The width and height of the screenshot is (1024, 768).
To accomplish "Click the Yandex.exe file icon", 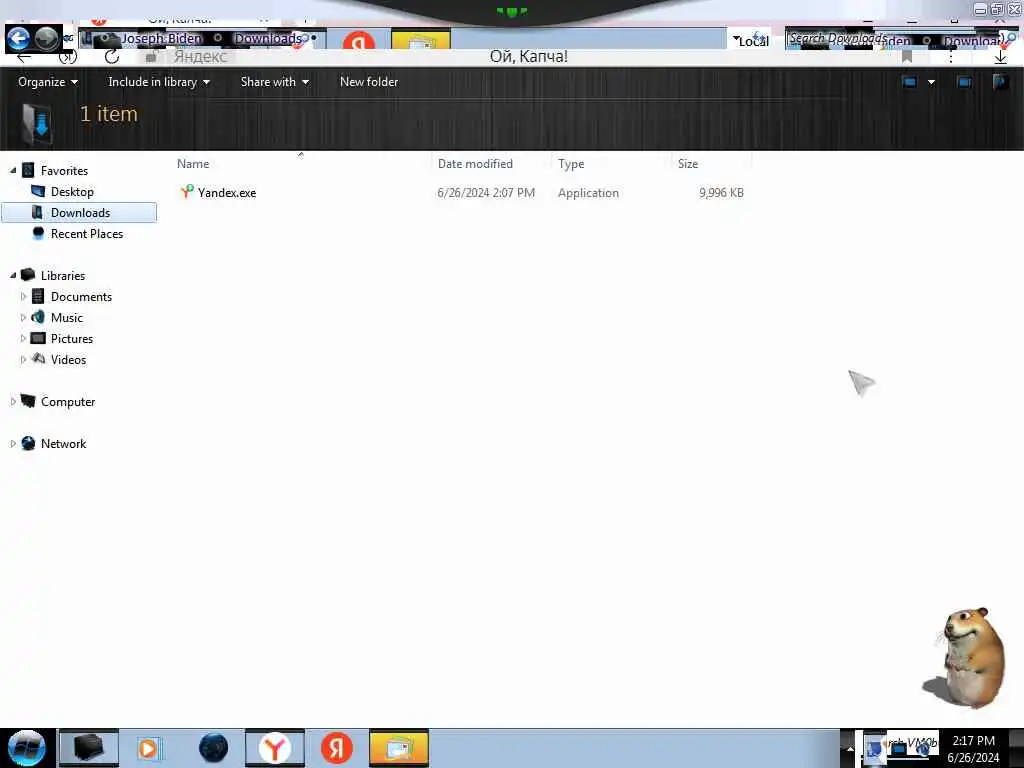I will 187,191.
